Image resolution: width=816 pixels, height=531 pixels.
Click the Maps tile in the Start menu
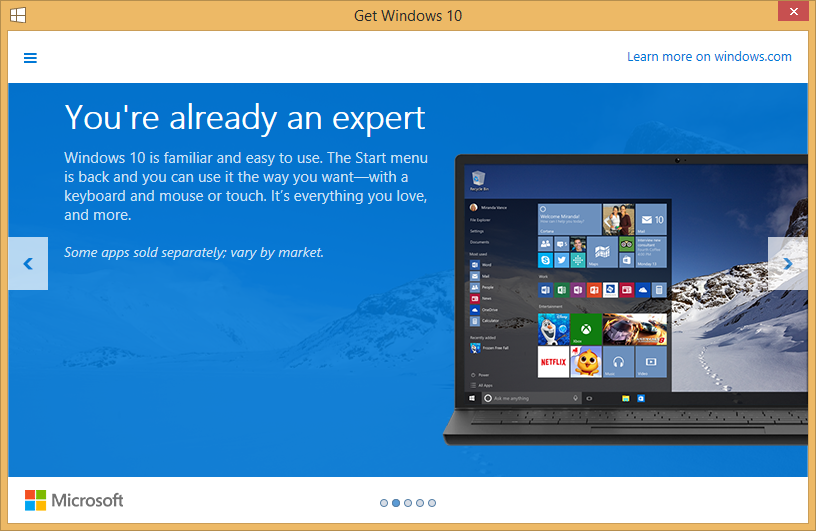602,250
